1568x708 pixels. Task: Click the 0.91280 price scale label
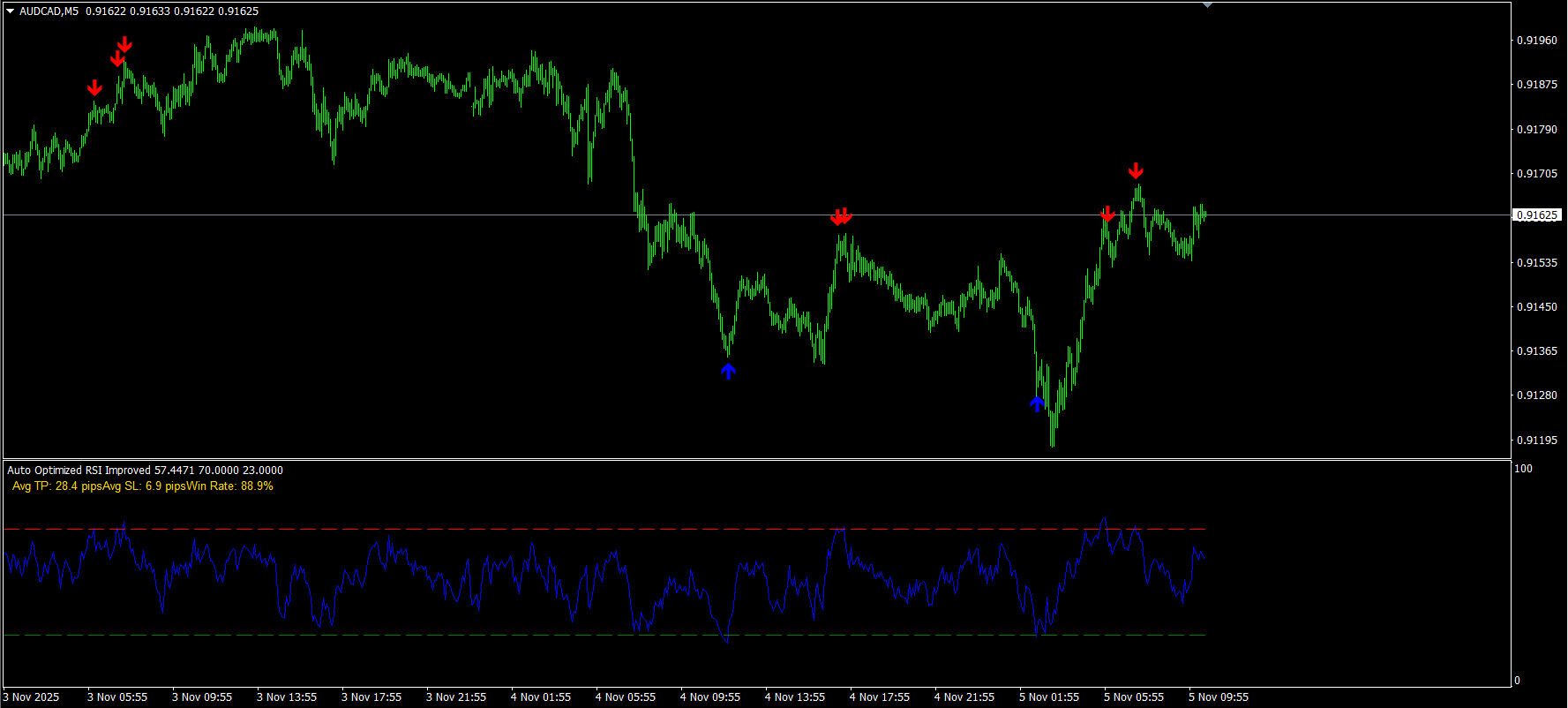[1537, 395]
